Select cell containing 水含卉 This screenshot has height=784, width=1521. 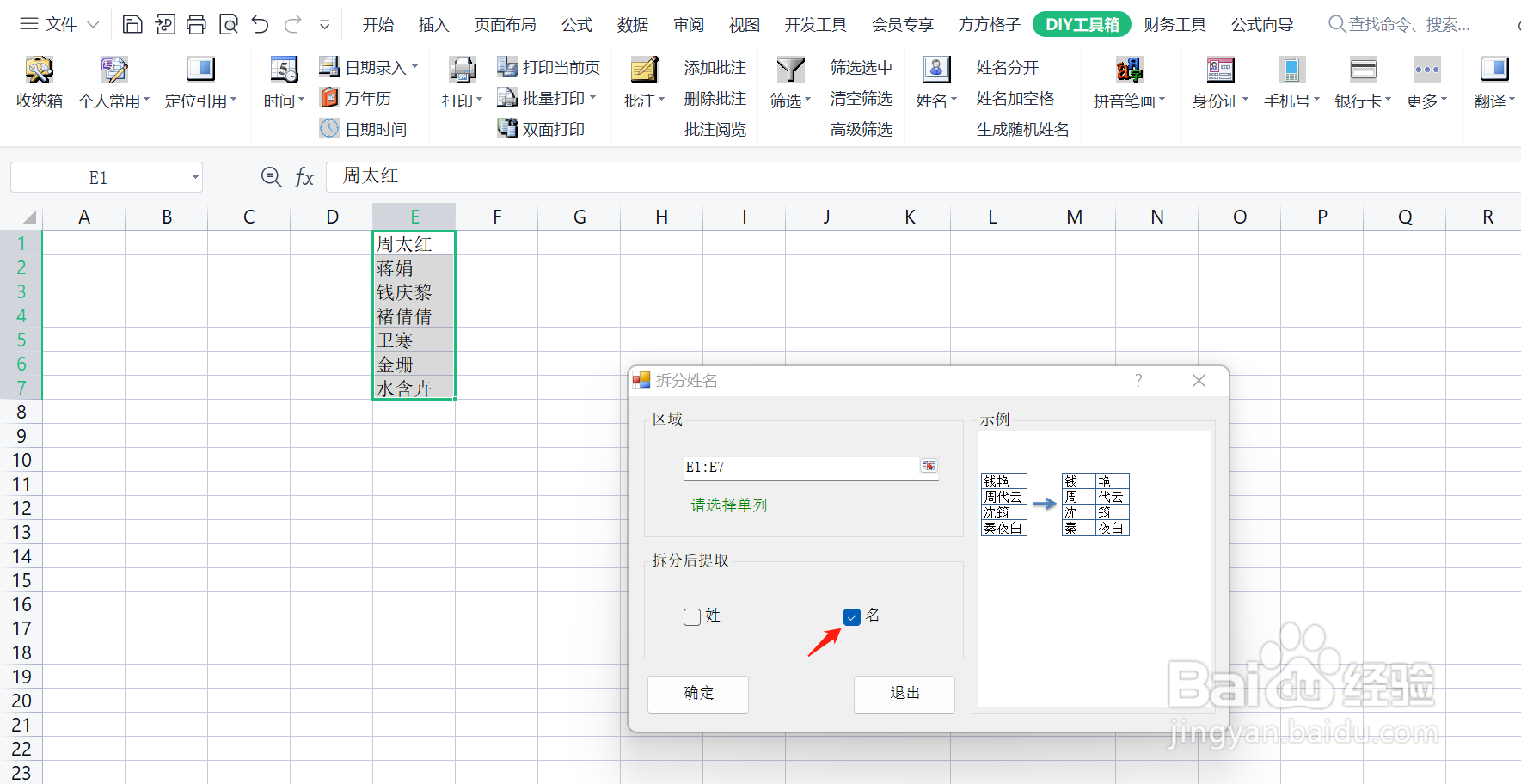[414, 389]
